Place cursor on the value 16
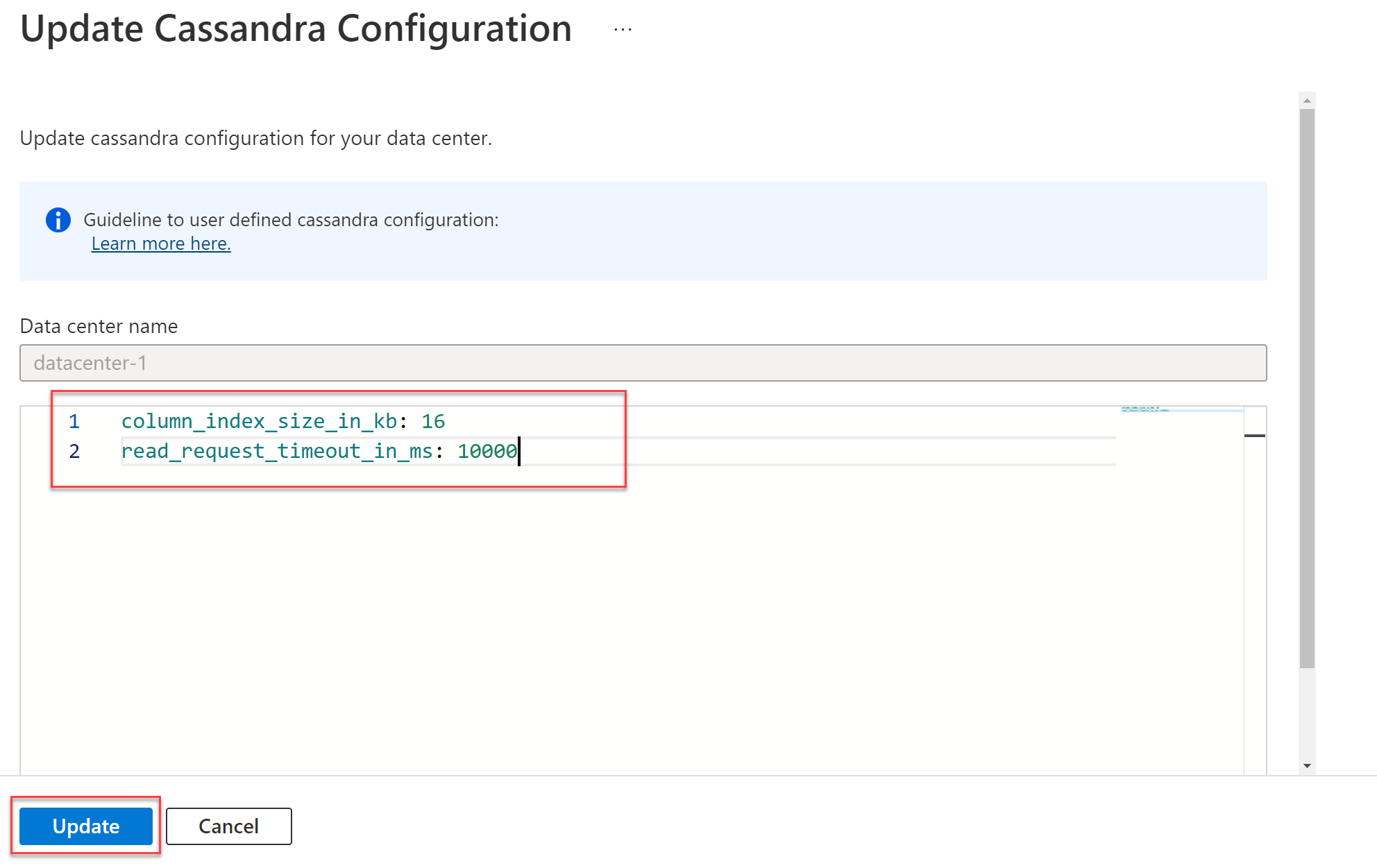The height and width of the screenshot is (868, 1377). coord(433,421)
